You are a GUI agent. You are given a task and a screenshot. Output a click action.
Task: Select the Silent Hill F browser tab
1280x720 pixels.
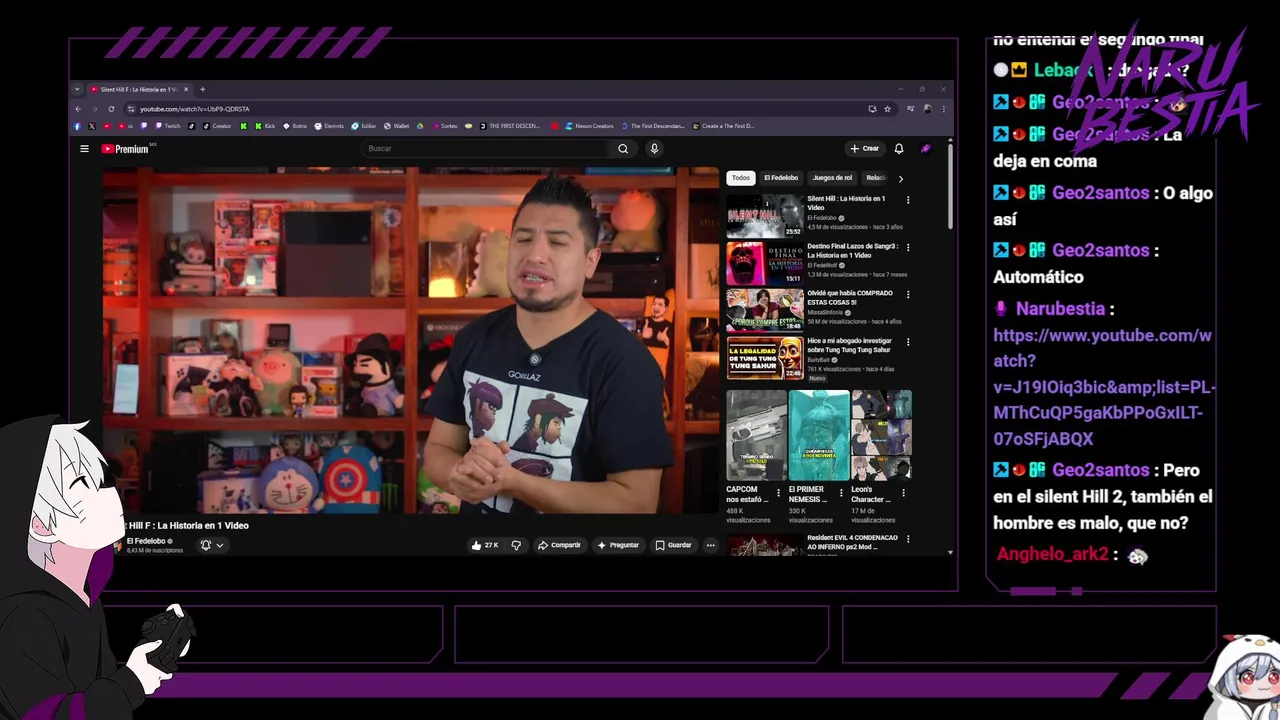point(139,89)
